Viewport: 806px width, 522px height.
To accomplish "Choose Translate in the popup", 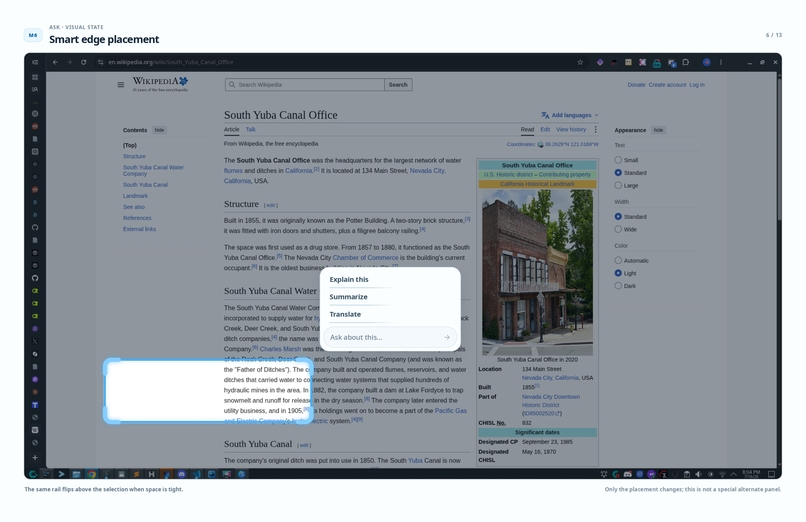I will click(345, 314).
